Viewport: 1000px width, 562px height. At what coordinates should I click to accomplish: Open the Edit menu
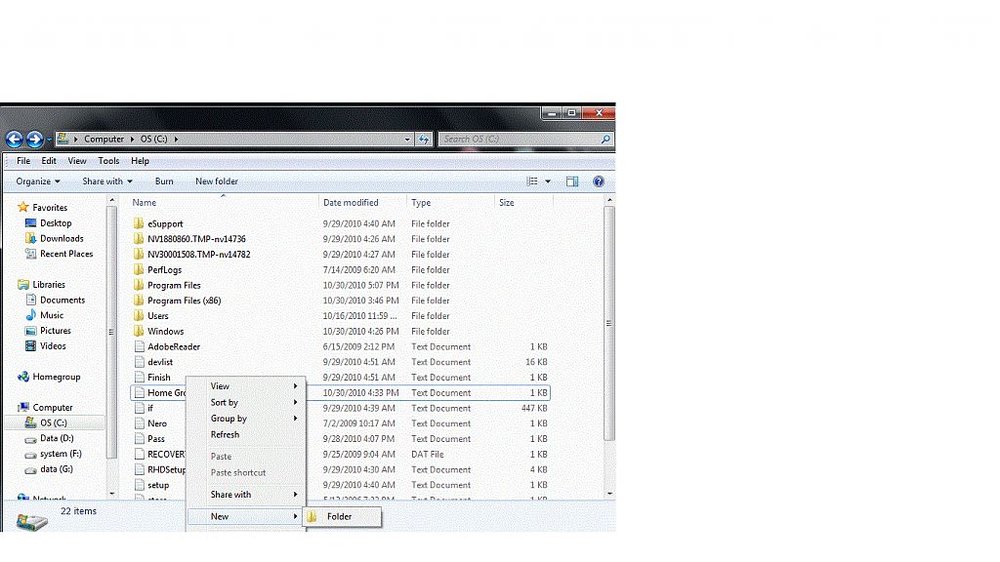pyautogui.click(x=49, y=161)
